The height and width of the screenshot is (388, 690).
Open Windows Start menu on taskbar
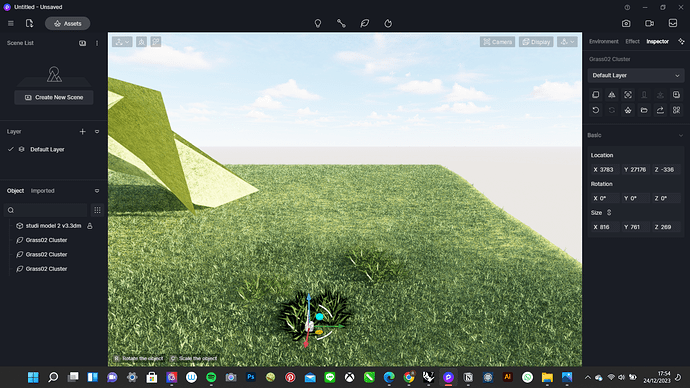(33, 377)
